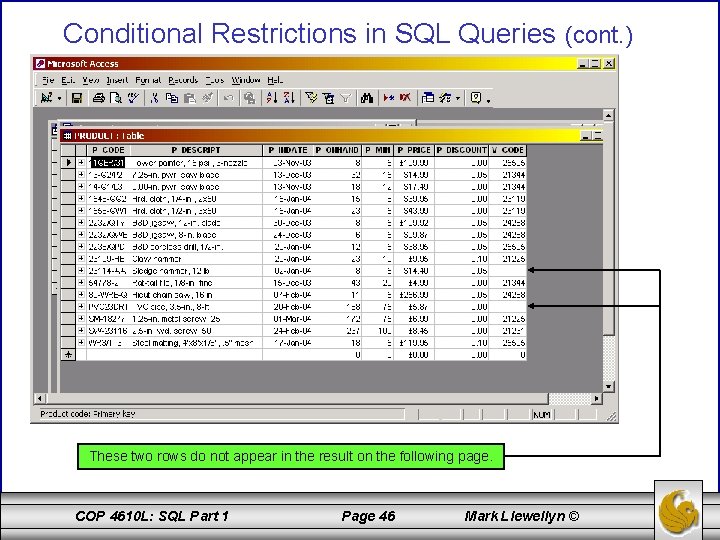Expand the B&D cordless drill row
The image size is (720, 540).
(x=81, y=247)
